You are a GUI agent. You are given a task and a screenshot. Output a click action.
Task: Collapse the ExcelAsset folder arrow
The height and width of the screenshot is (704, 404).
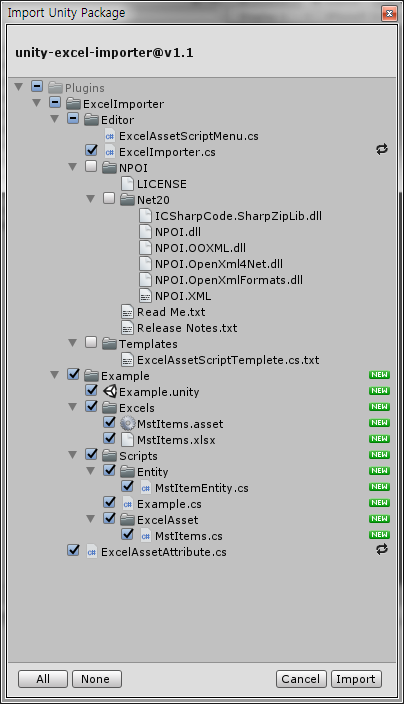(91, 519)
